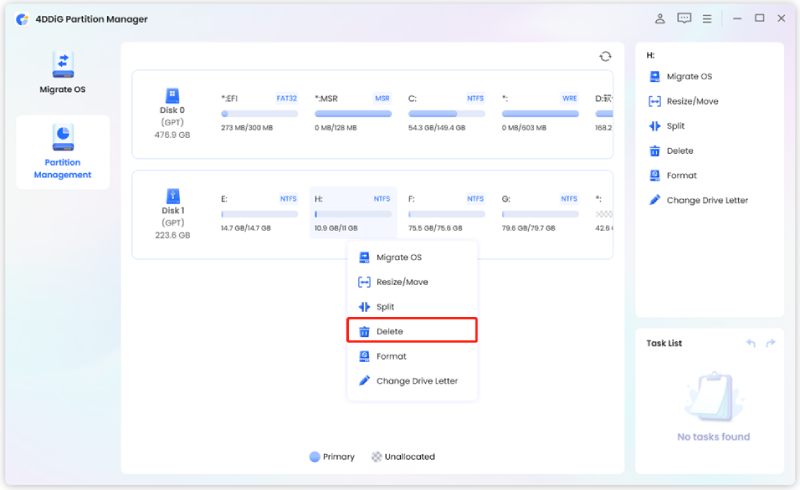Click the '476.9 GB' Disk 0 size
The width and height of the screenshot is (800, 490).
pos(172,135)
